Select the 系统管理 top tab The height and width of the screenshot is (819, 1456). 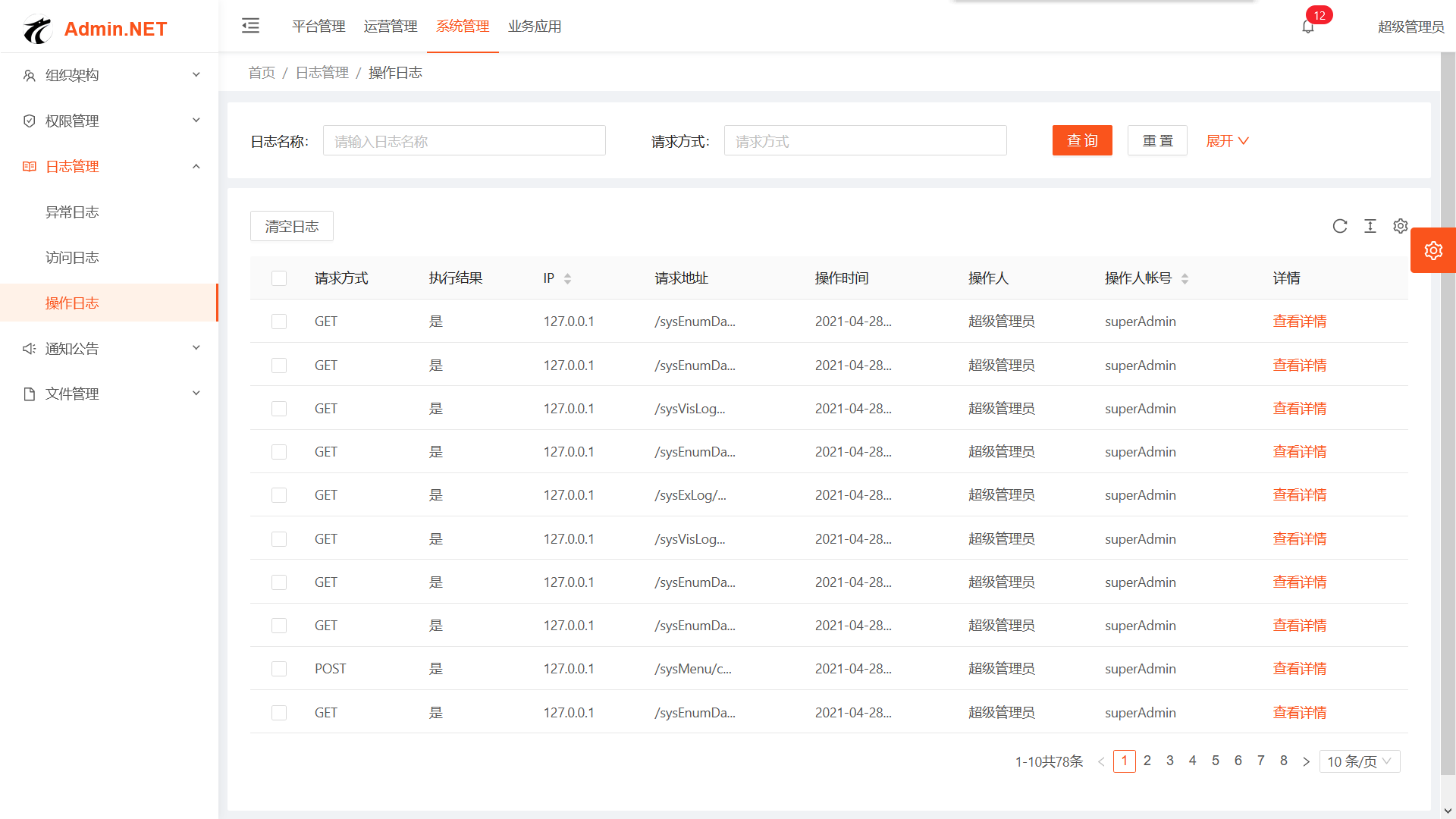click(463, 27)
